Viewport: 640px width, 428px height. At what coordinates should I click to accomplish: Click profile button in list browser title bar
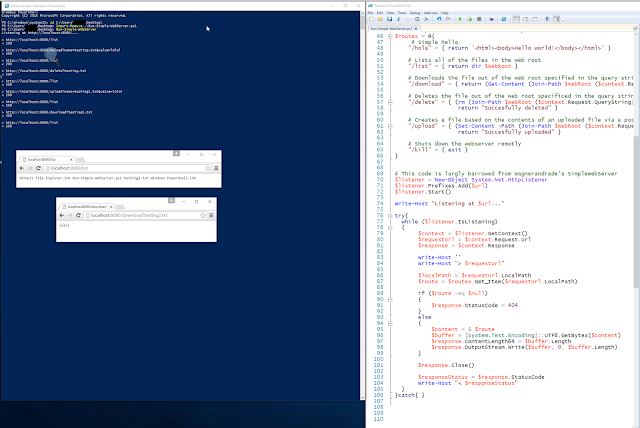[176, 153]
